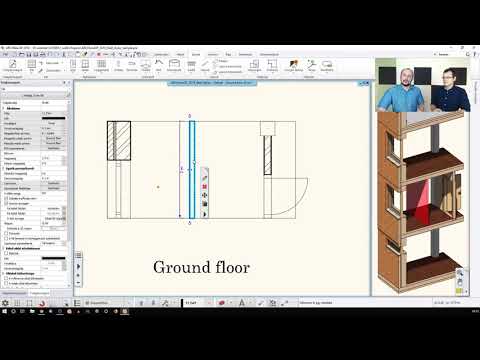The height and width of the screenshot is (360, 480).
Task: Expand the last bold section in properties
Action: pos(3,273)
